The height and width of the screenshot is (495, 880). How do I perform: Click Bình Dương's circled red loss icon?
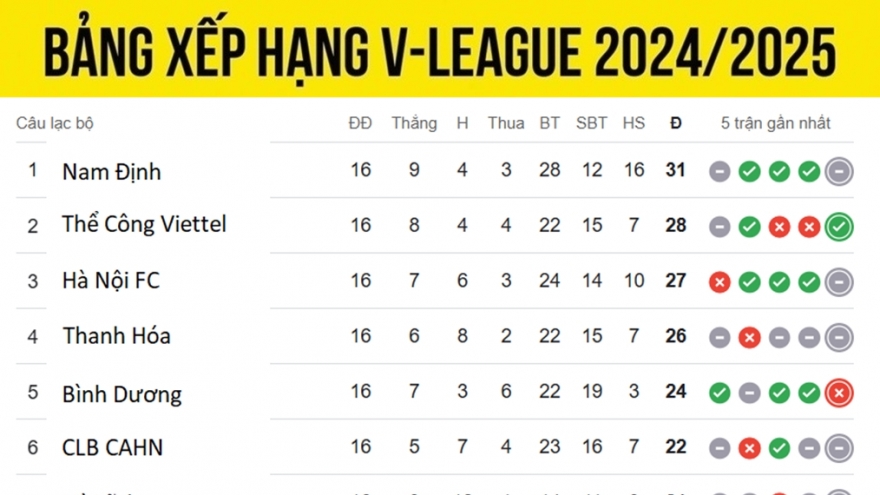(x=840, y=393)
